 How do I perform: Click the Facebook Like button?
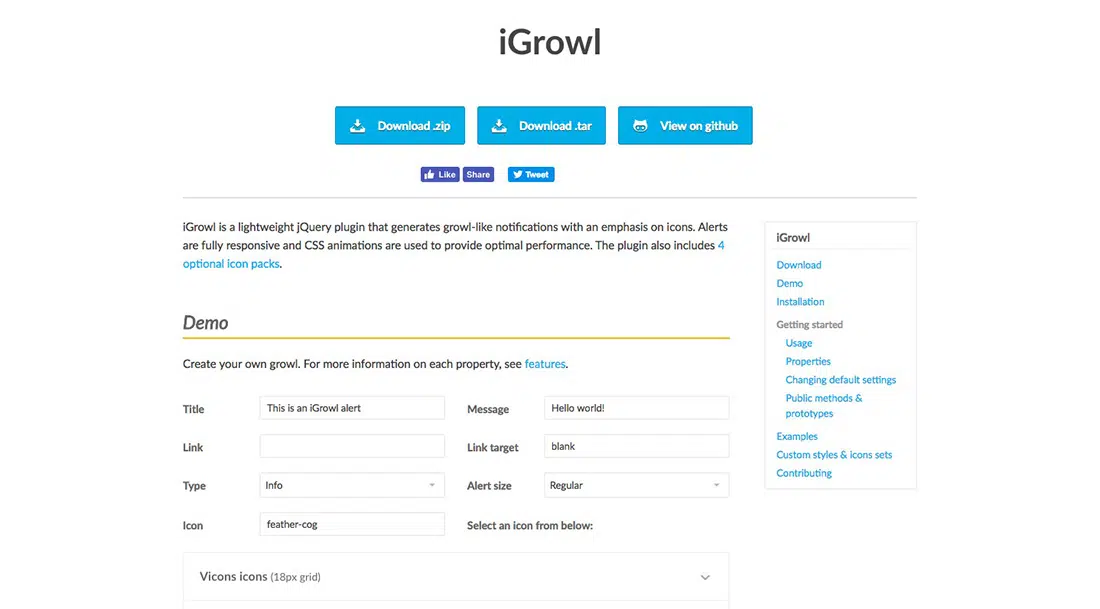[x=440, y=174]
